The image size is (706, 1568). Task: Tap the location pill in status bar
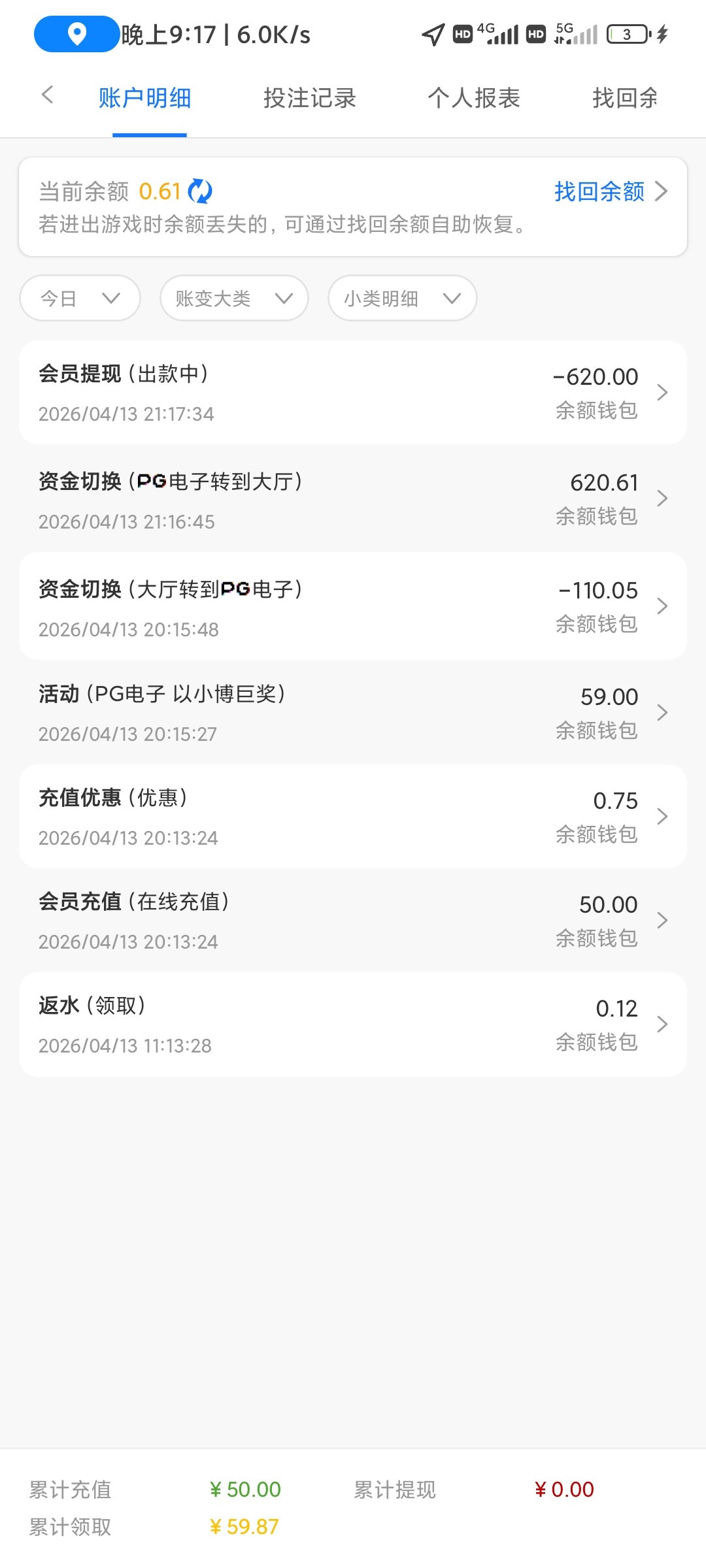pyautogui.click(x=76, y=34)
